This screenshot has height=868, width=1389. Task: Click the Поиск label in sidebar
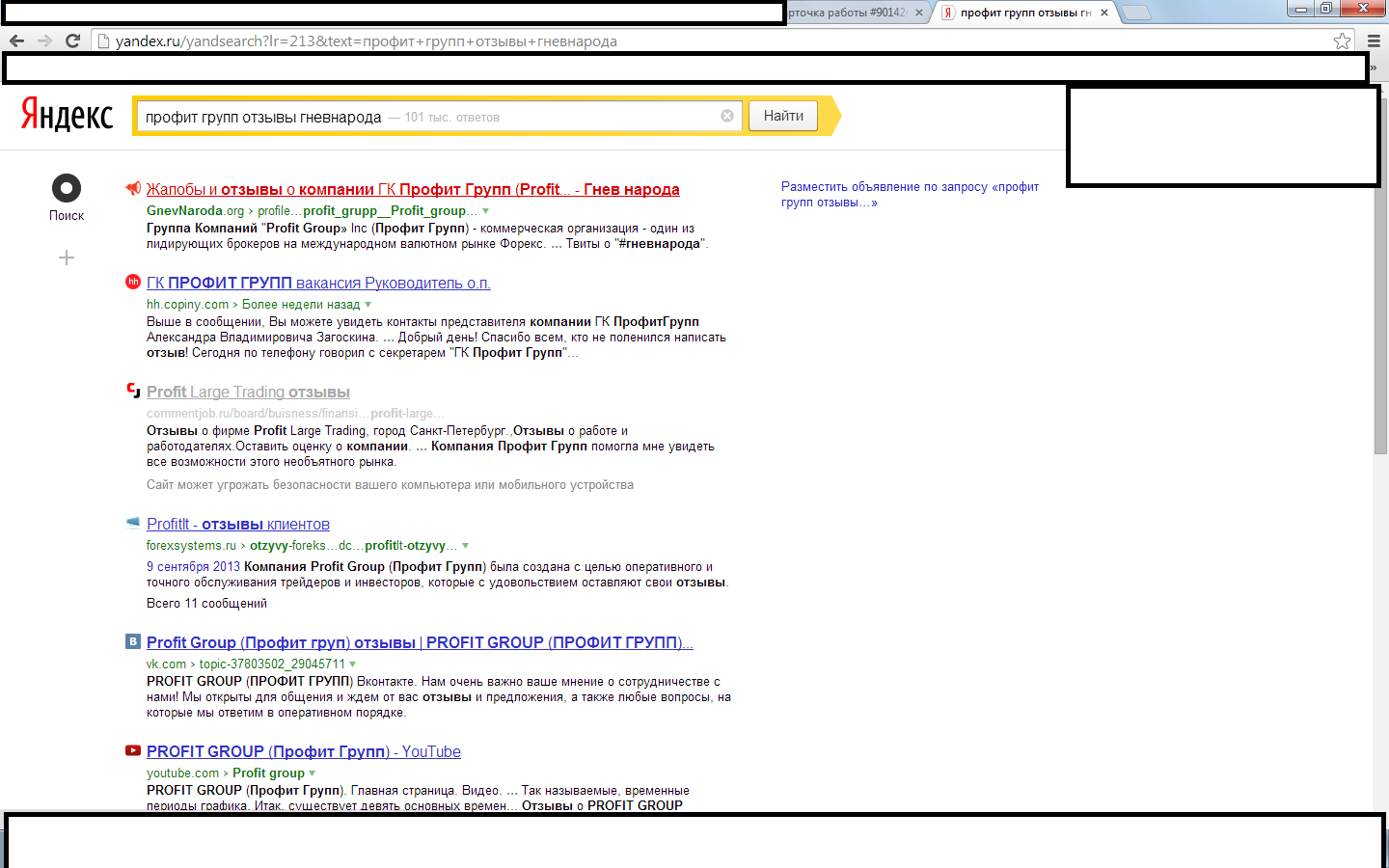click(67, 216)
